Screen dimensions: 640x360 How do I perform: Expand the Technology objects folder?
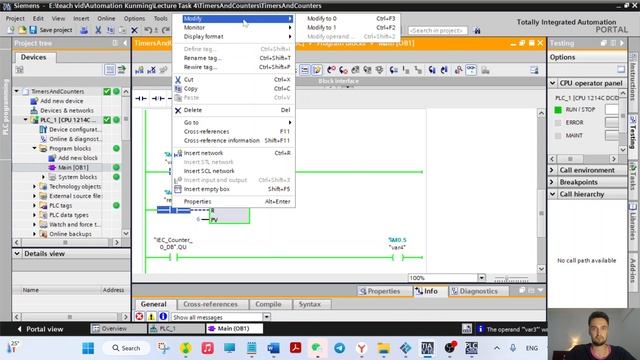pos(35,186)
